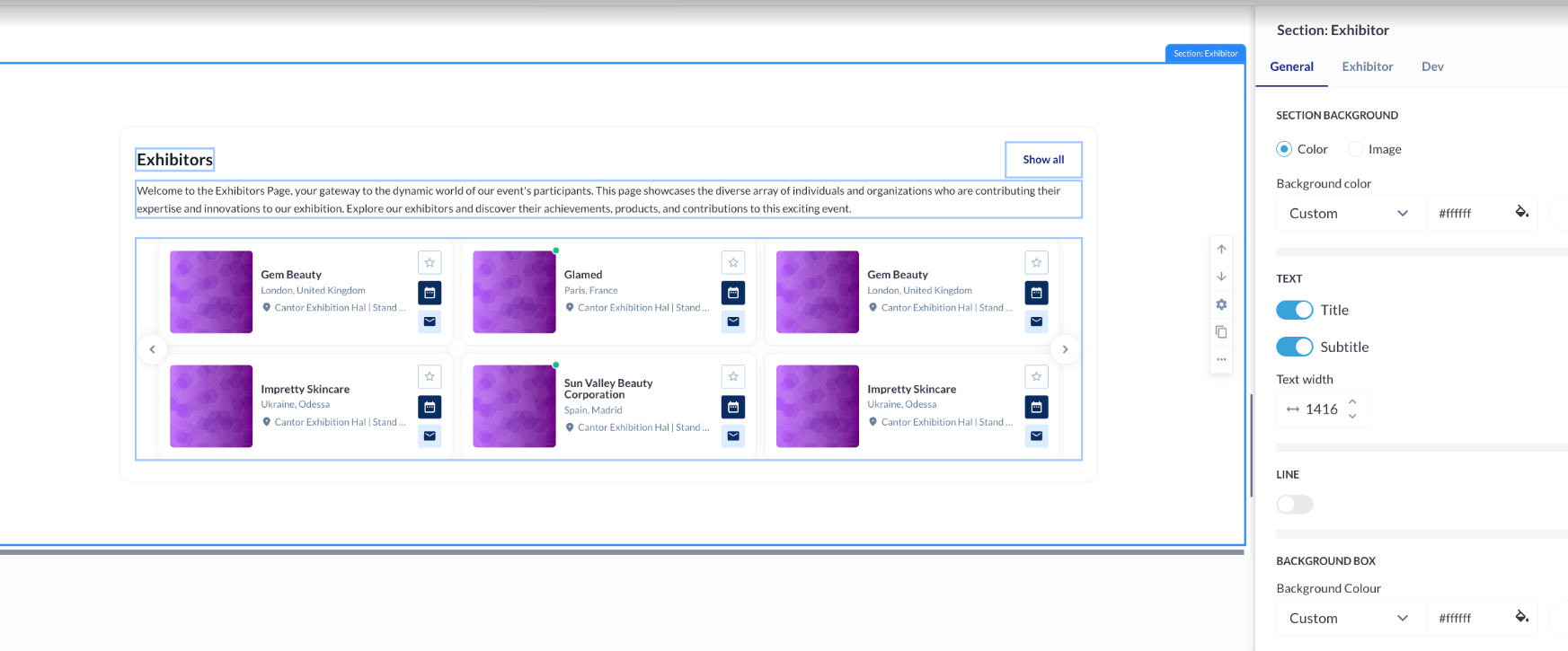Click the horizontal width arrow icon beside 1416
This screenshot has width=1568, height=651.
coord(1292,409)
